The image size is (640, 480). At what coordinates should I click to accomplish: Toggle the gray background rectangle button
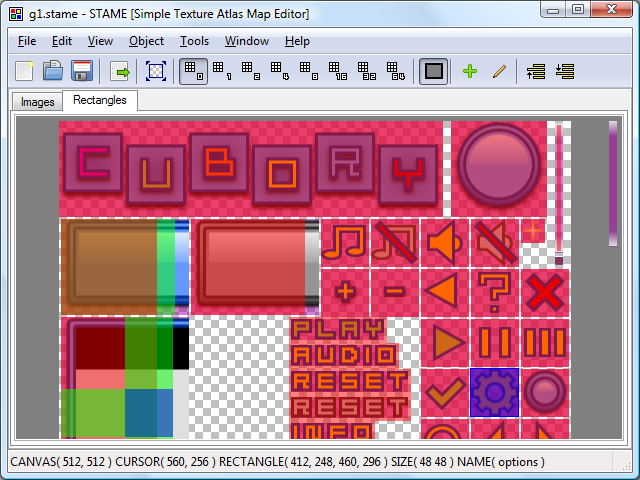[433, 71]
